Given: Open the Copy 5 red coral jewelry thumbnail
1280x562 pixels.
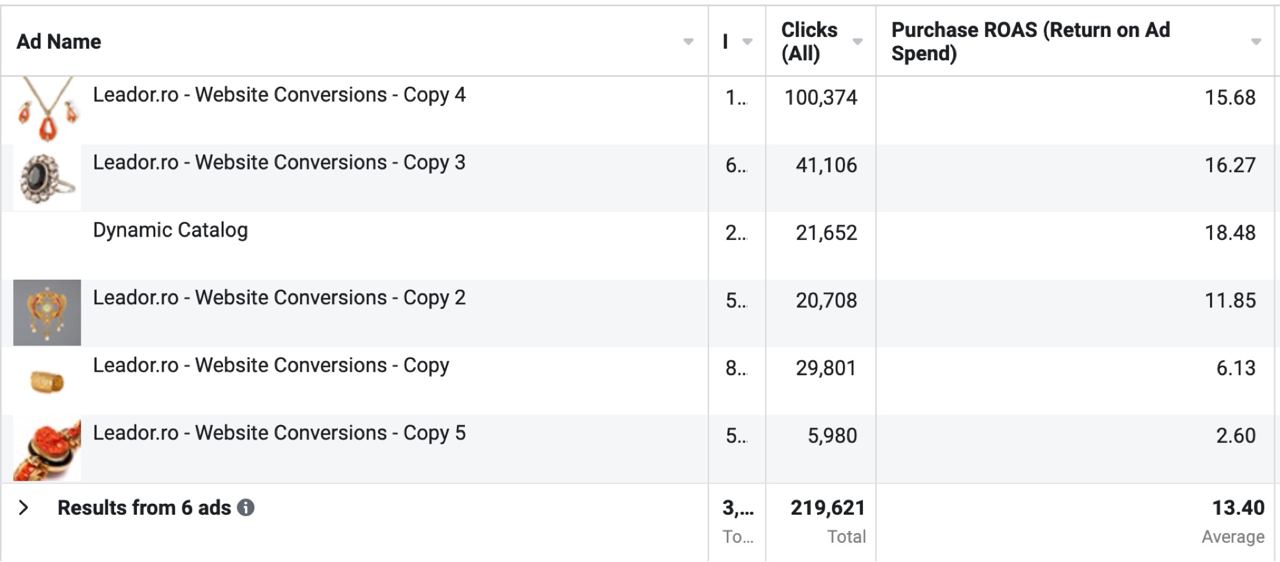Looking at the screenshot, I should [x=47, y=448].
